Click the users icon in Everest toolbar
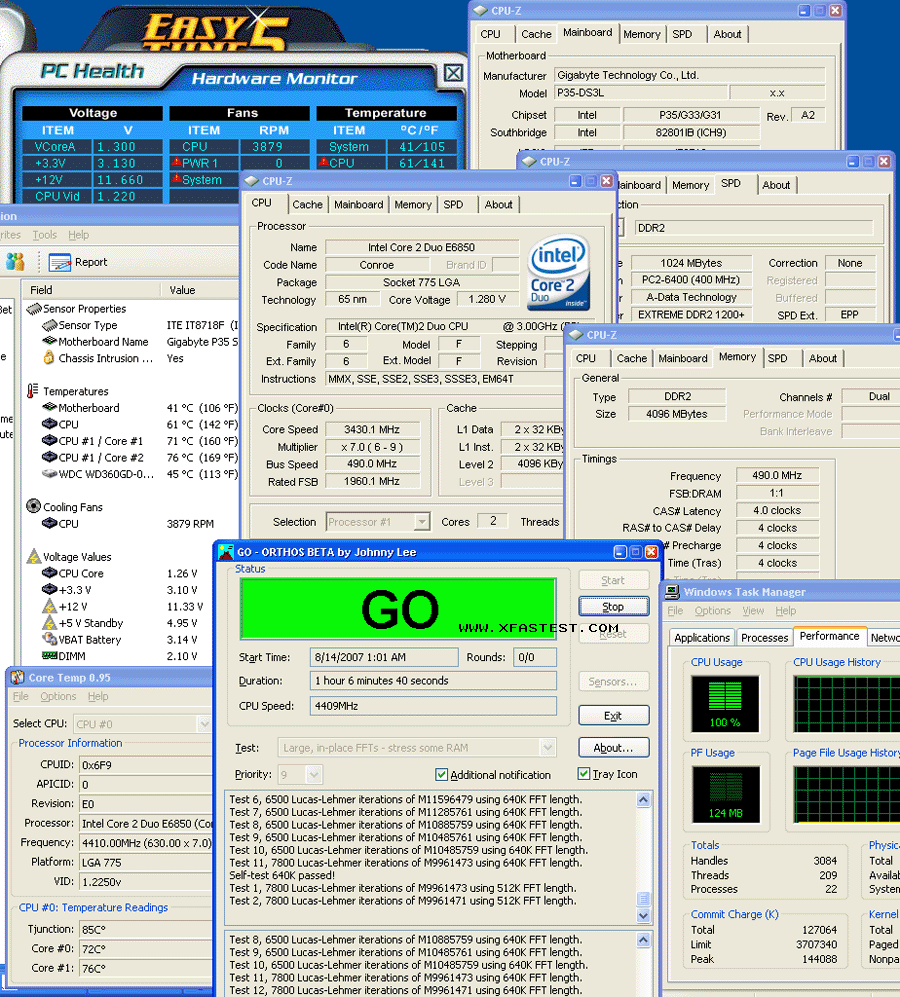Screen dimensions: 900x997 click(15, 261)
